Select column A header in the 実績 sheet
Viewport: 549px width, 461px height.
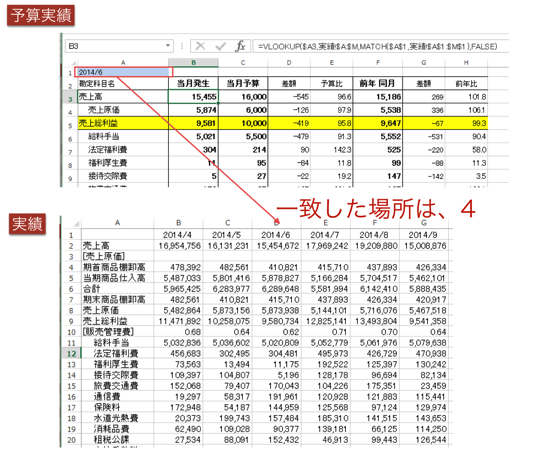click(117, 223)
